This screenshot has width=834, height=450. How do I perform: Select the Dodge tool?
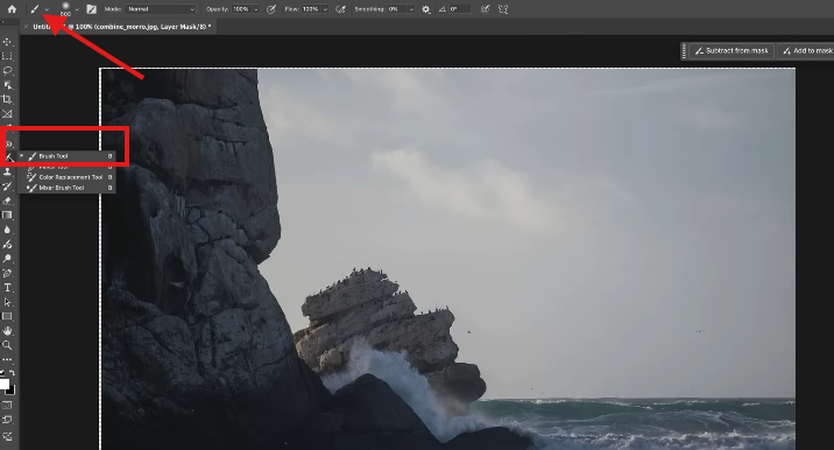click(x=7, y=259)
